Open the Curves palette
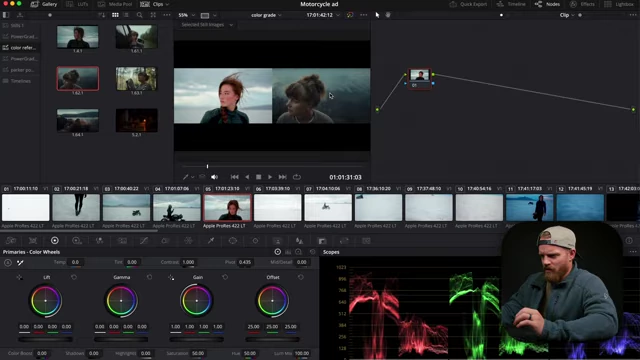The height and width of the screenshot is (360, 640). pos(144,241)
